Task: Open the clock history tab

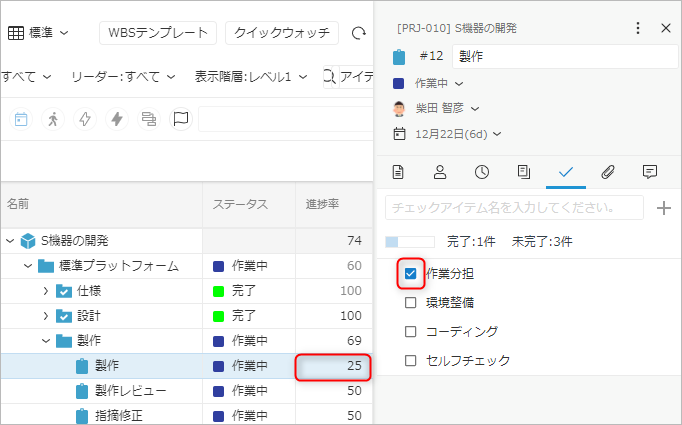Action: [x=482, y=171]
